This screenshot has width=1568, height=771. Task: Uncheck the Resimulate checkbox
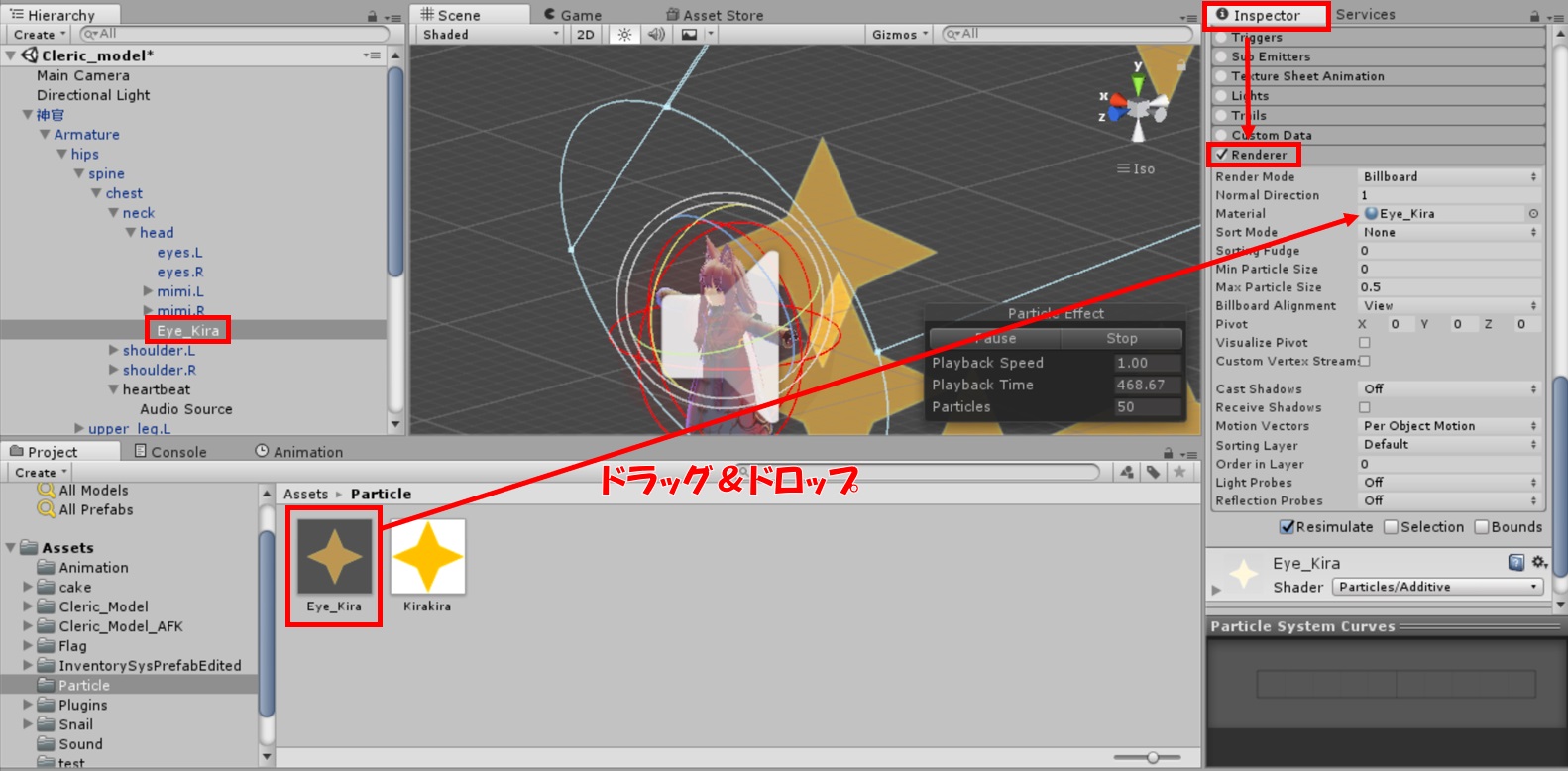click(x=1287, y=527)
